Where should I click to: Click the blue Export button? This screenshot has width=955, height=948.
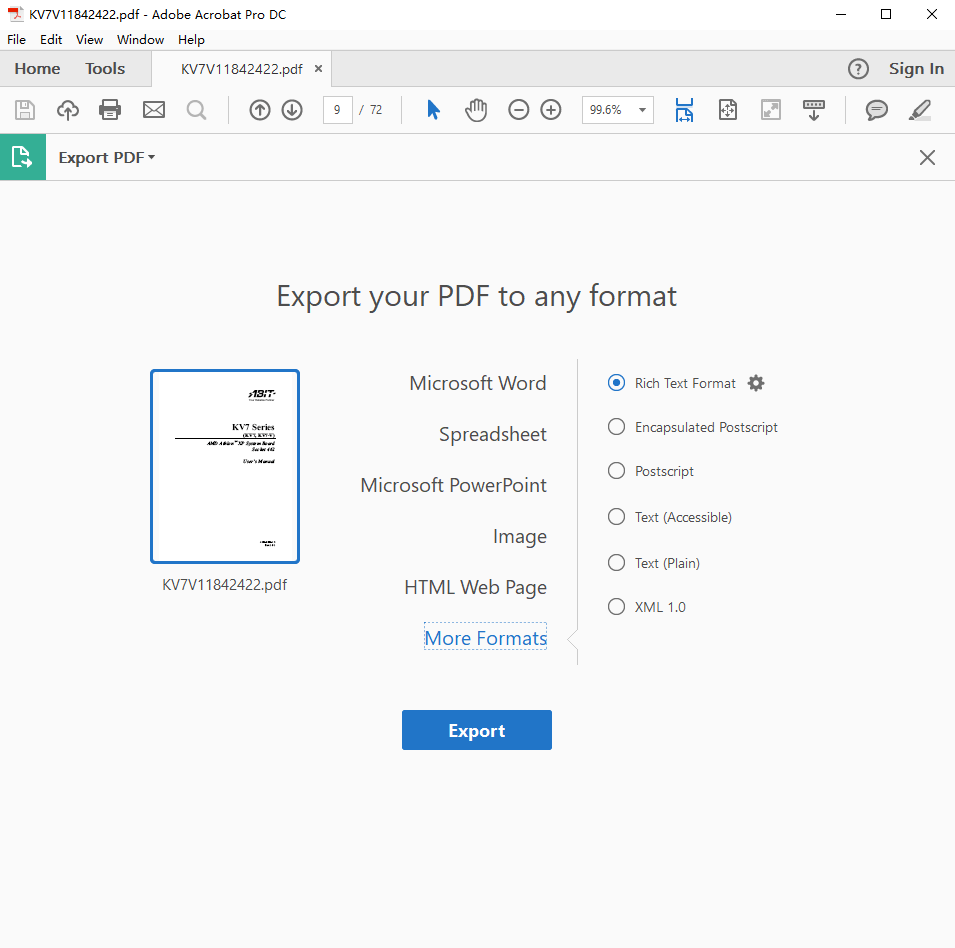476,730
